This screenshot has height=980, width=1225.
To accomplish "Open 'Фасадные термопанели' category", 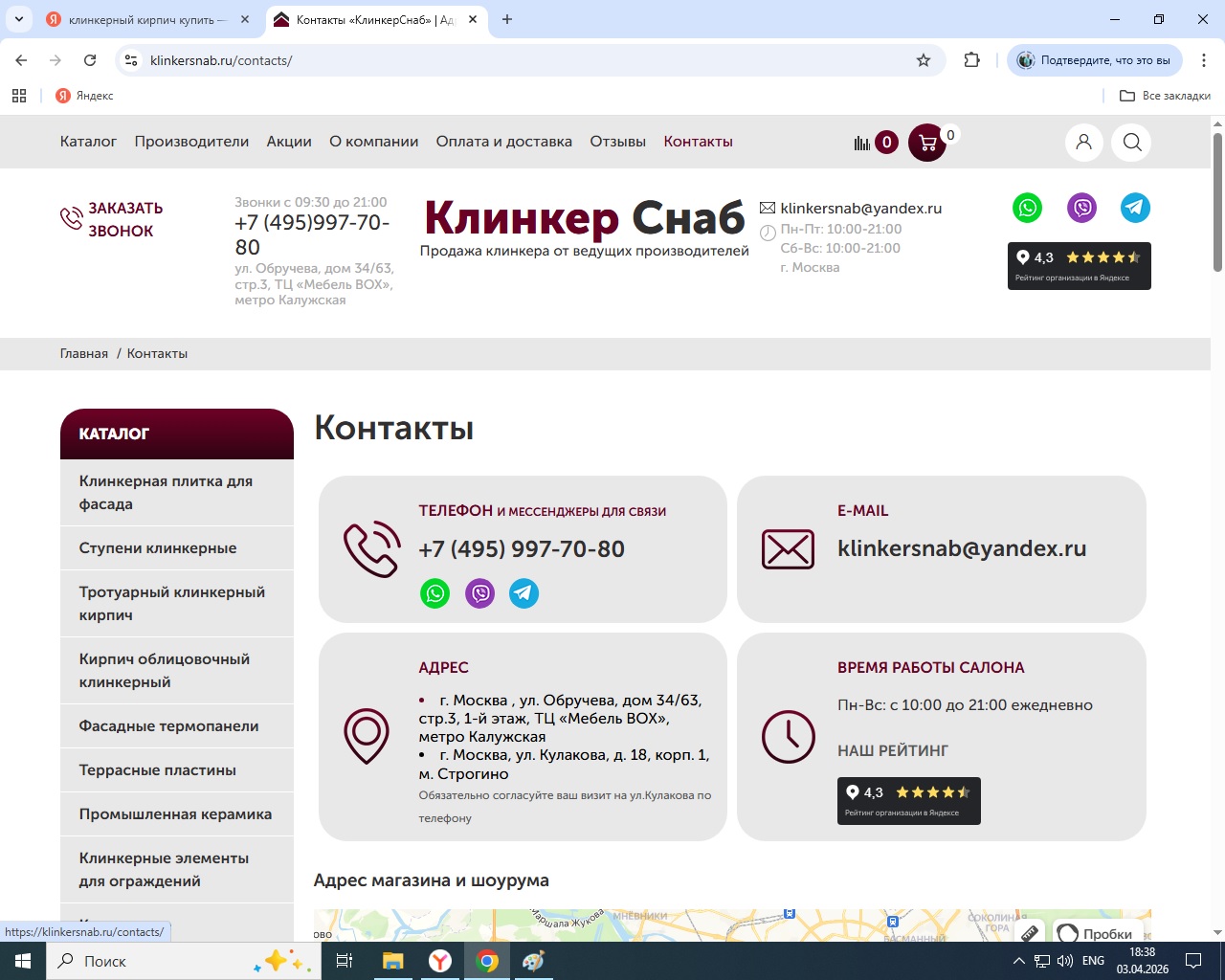I will tap(177, 726).
